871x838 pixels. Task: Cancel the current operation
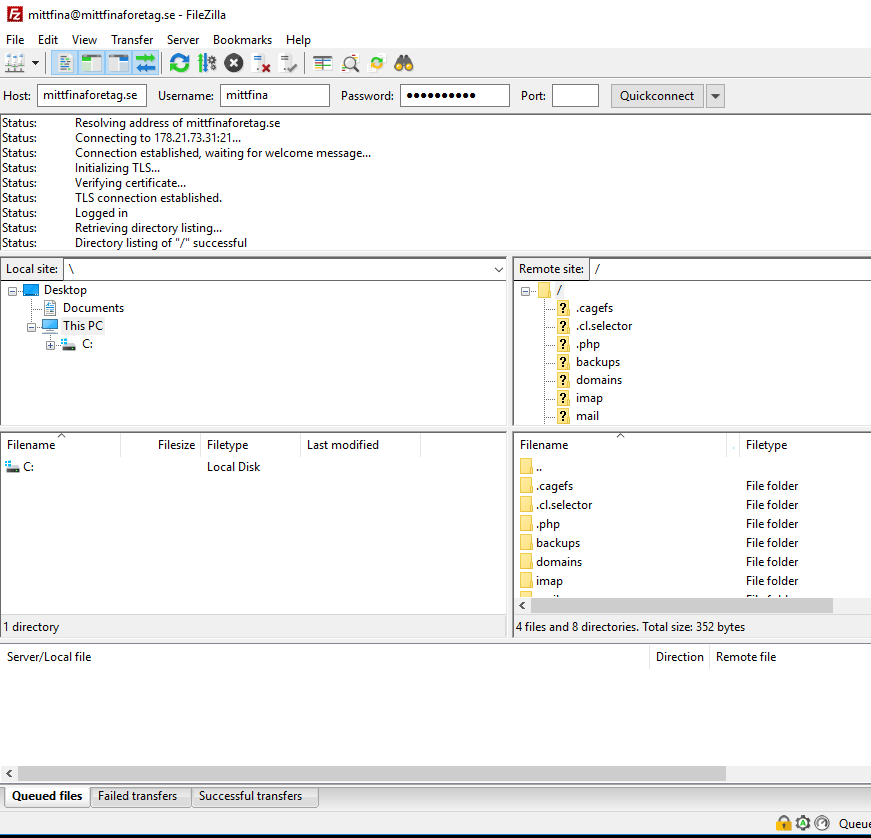tap(234, 63)
